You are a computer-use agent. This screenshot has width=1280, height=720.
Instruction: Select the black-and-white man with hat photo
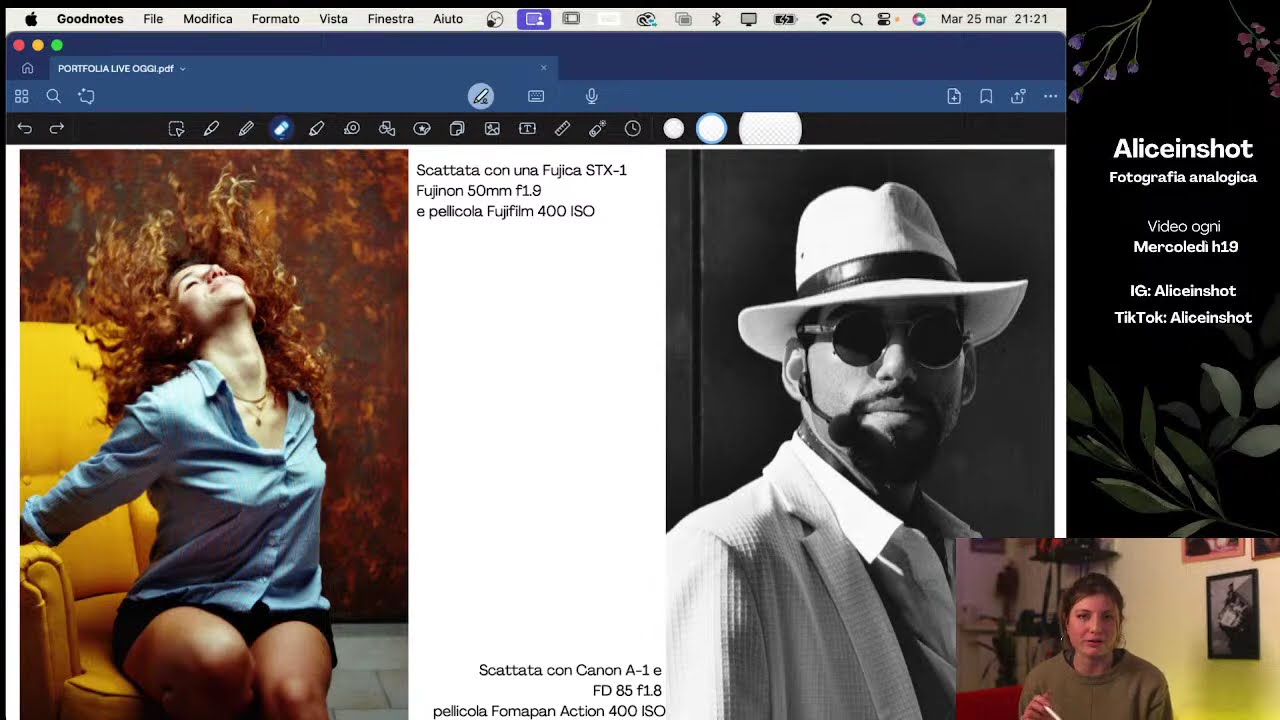[x=860, y=434]
